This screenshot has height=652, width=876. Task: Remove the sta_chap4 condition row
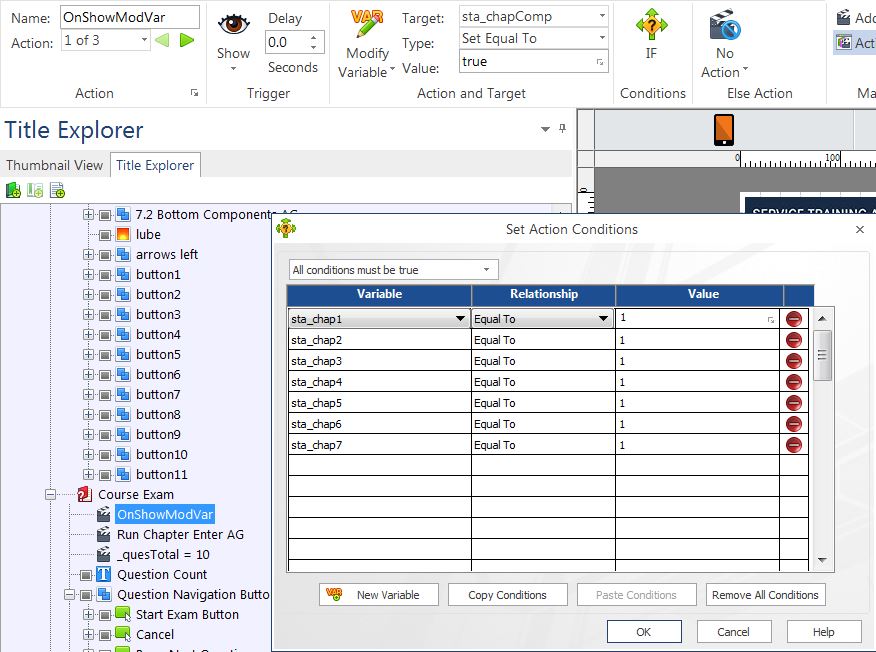[793, 382]
